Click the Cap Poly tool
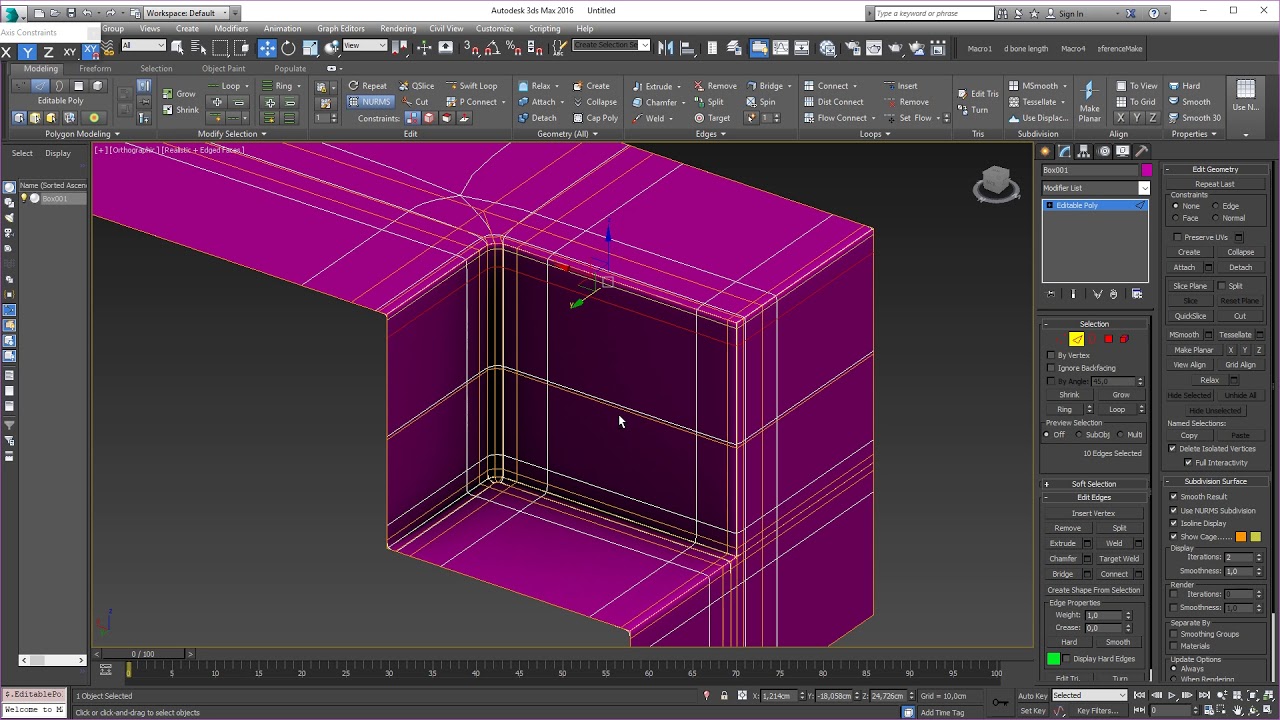Viewport: 1280px width, 720px height. (x=595, y=118)
